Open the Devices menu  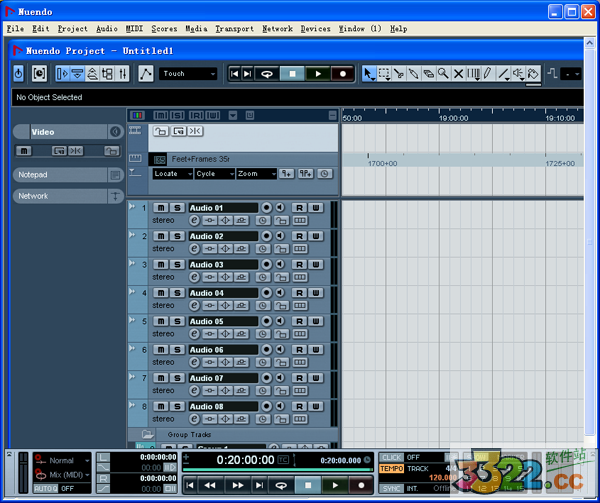315,29
